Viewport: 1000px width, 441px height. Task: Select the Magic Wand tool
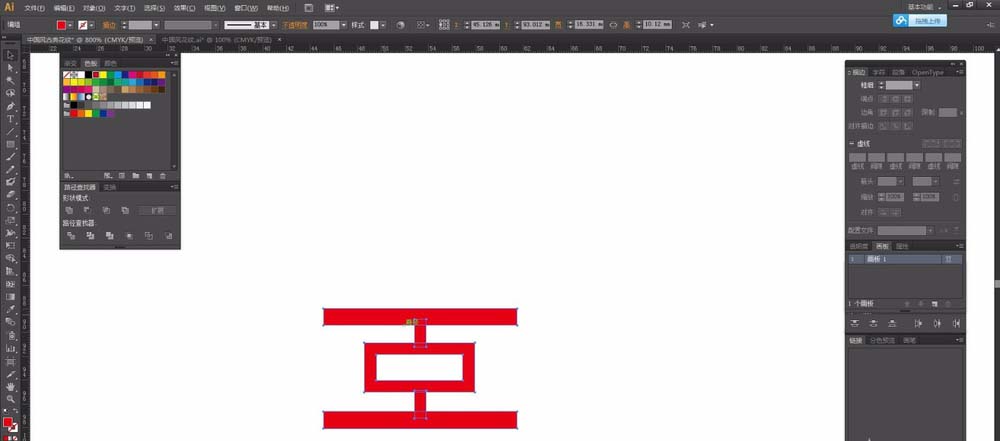tap(10, 81)
